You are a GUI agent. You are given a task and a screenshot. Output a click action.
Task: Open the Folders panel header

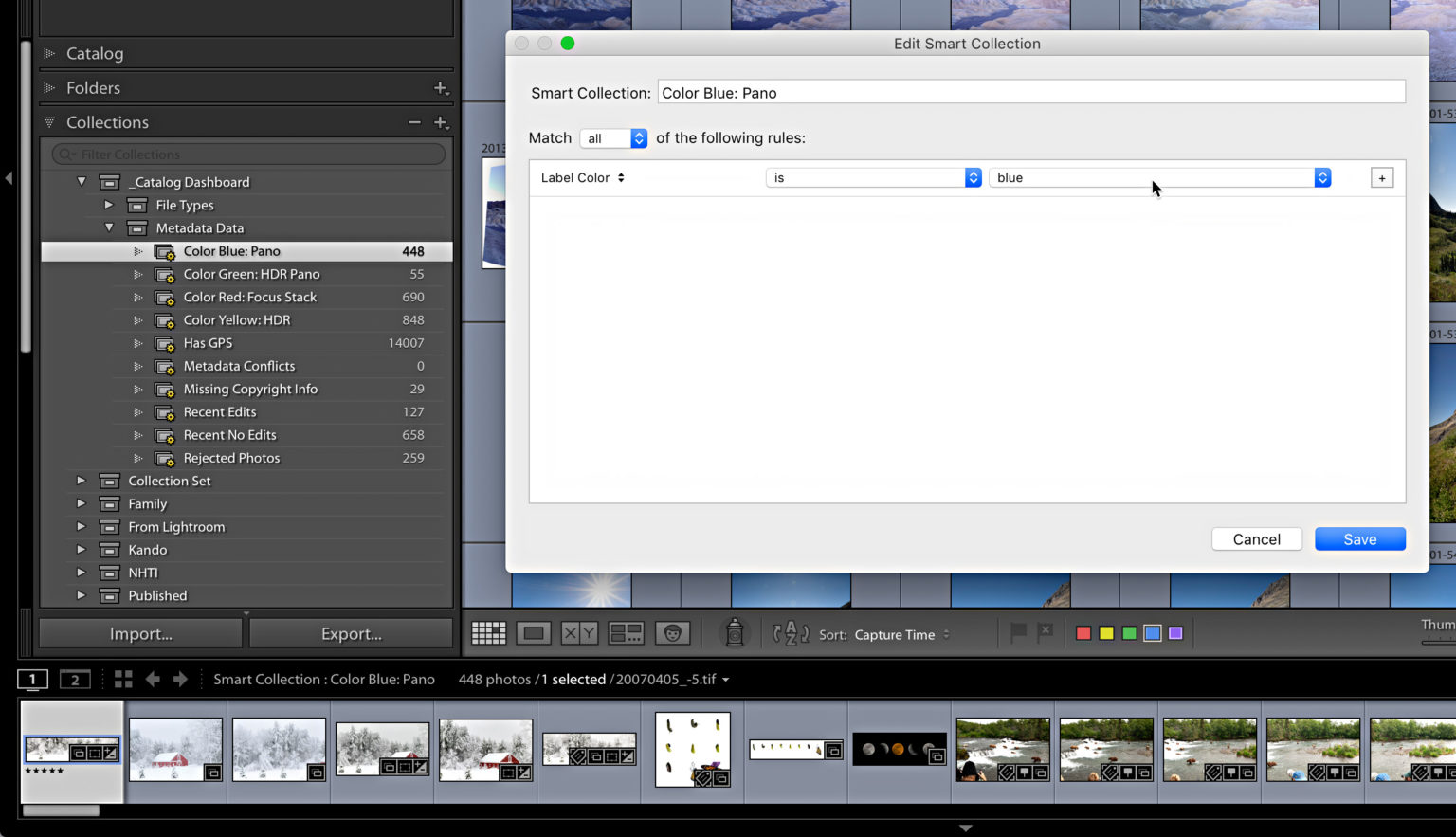(94, 87)
